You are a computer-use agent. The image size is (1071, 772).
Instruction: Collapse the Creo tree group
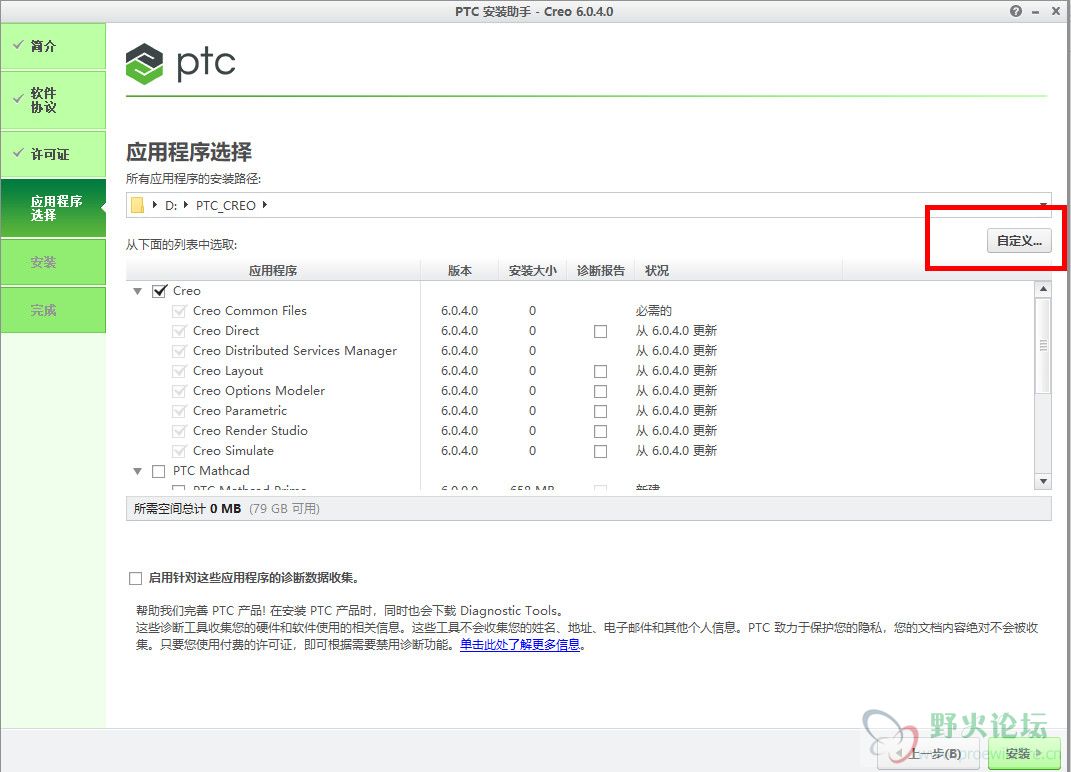137,292
